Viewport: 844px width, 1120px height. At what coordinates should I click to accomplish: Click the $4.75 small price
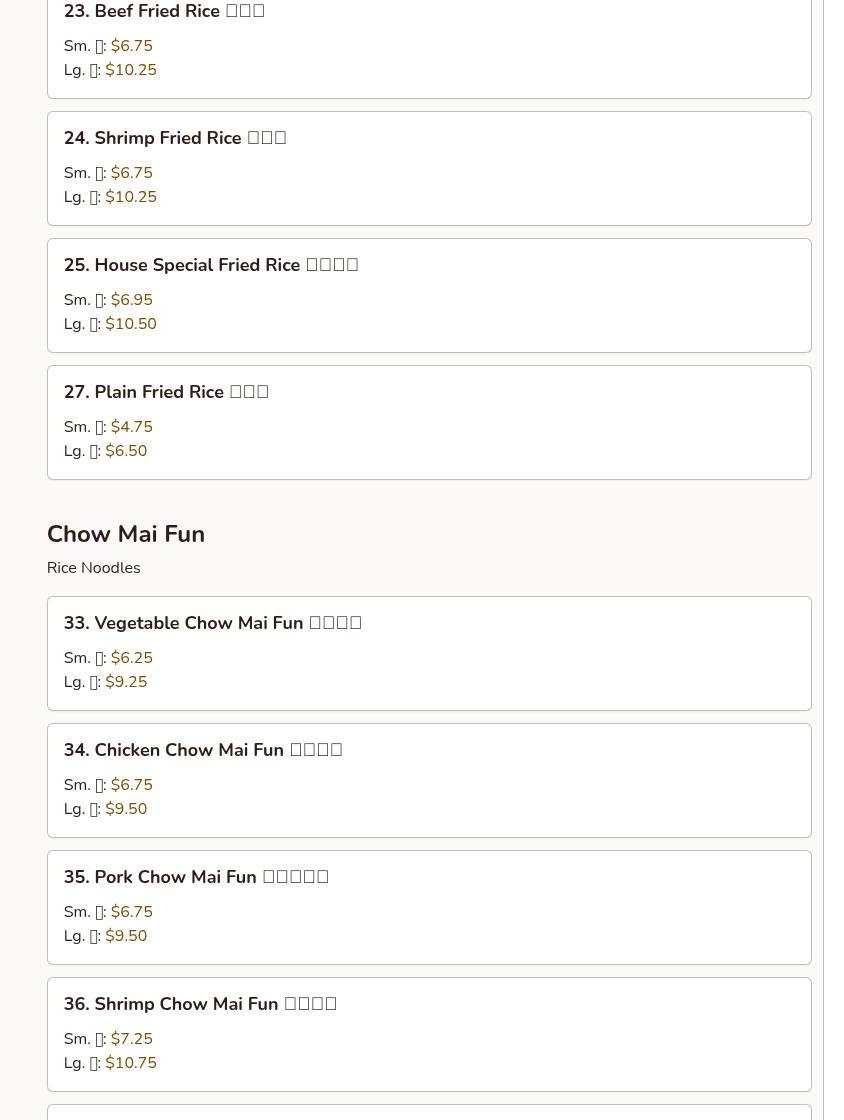[x=132, y=427]
